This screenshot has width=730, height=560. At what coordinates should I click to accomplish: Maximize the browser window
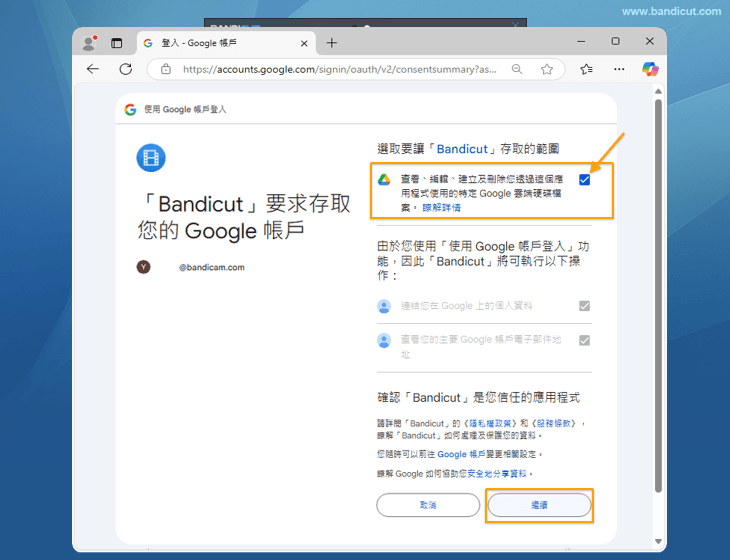[x=615, y=41]
